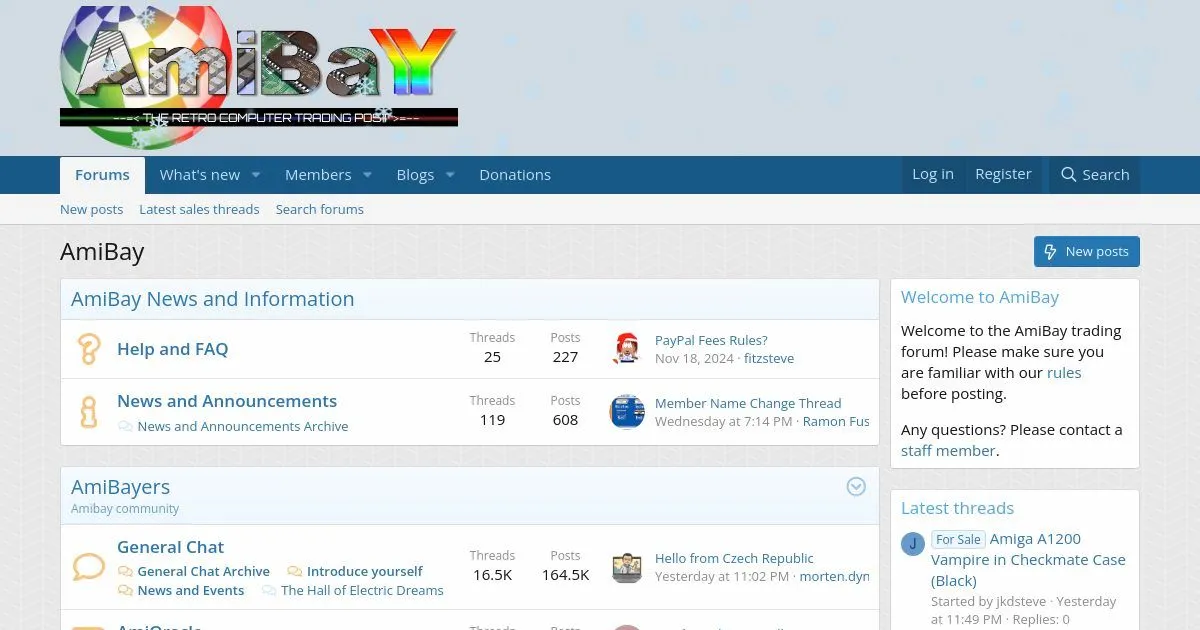Open Ramon Fus avatar in News row
Image resolution: width=1200 pixels, height=630 pixels.
coord(627,412)
